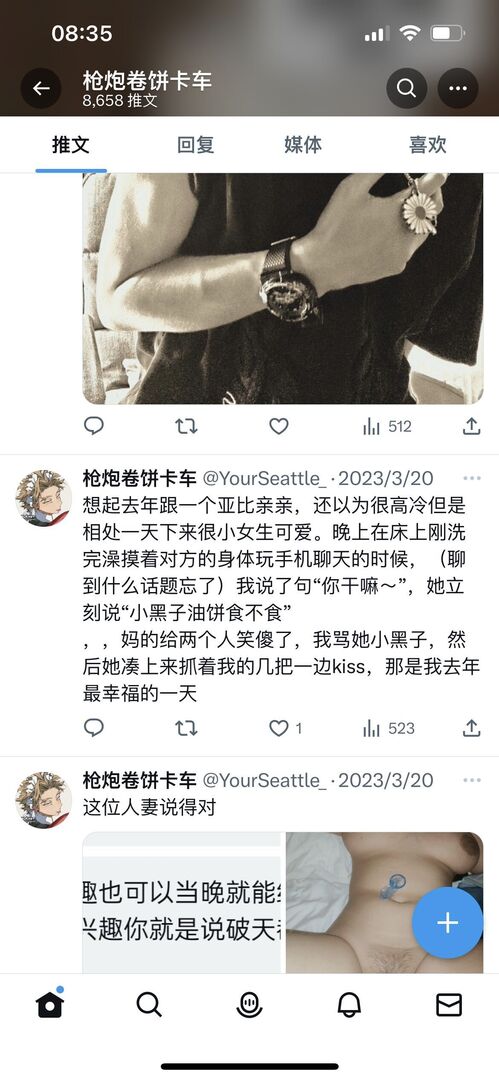Open options for the 想起去年 tweet
The width and height of the screenshot is (499, 1080).
tap(472, 478)
